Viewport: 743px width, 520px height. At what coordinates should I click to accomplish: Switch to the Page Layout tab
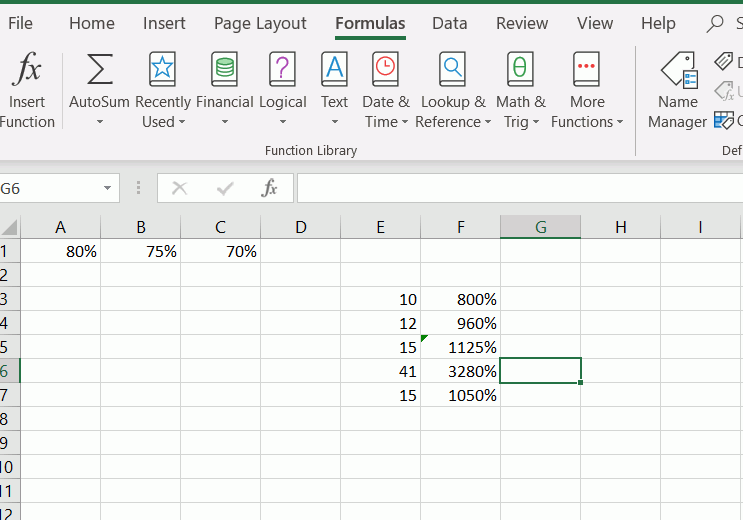260,23
